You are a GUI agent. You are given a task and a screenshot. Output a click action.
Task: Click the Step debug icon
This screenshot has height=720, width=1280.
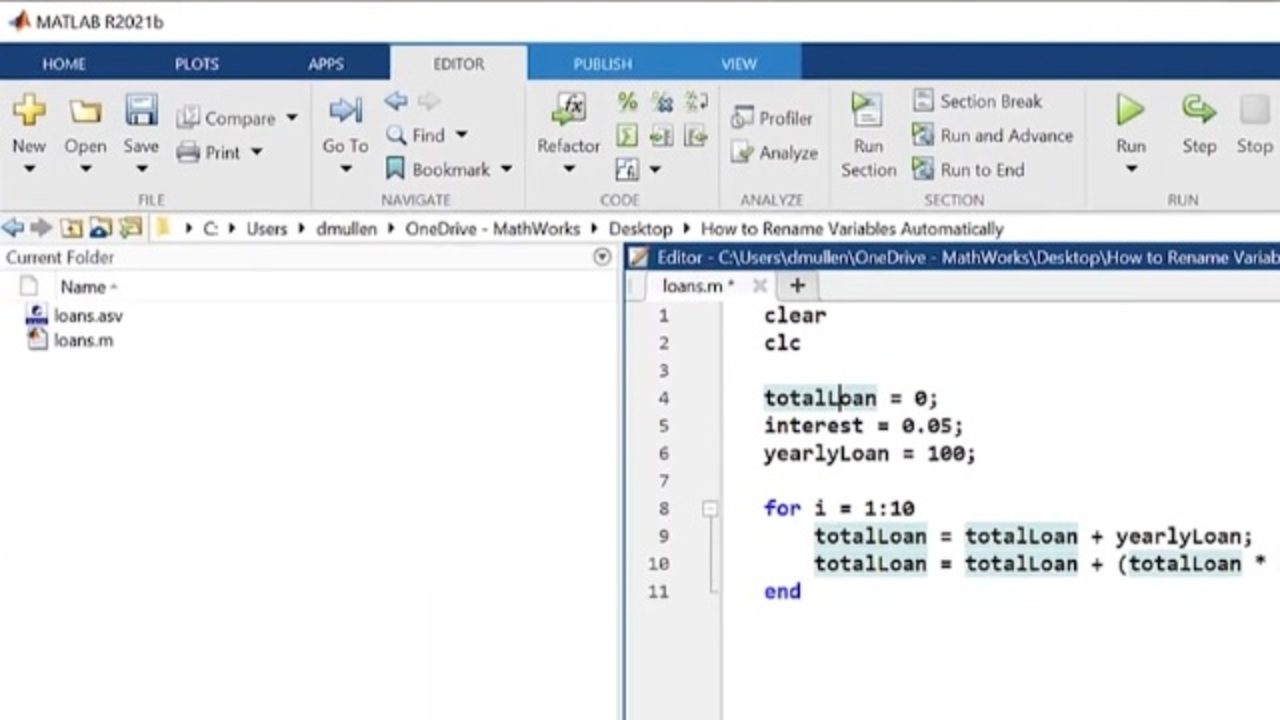coord(1198,110)
